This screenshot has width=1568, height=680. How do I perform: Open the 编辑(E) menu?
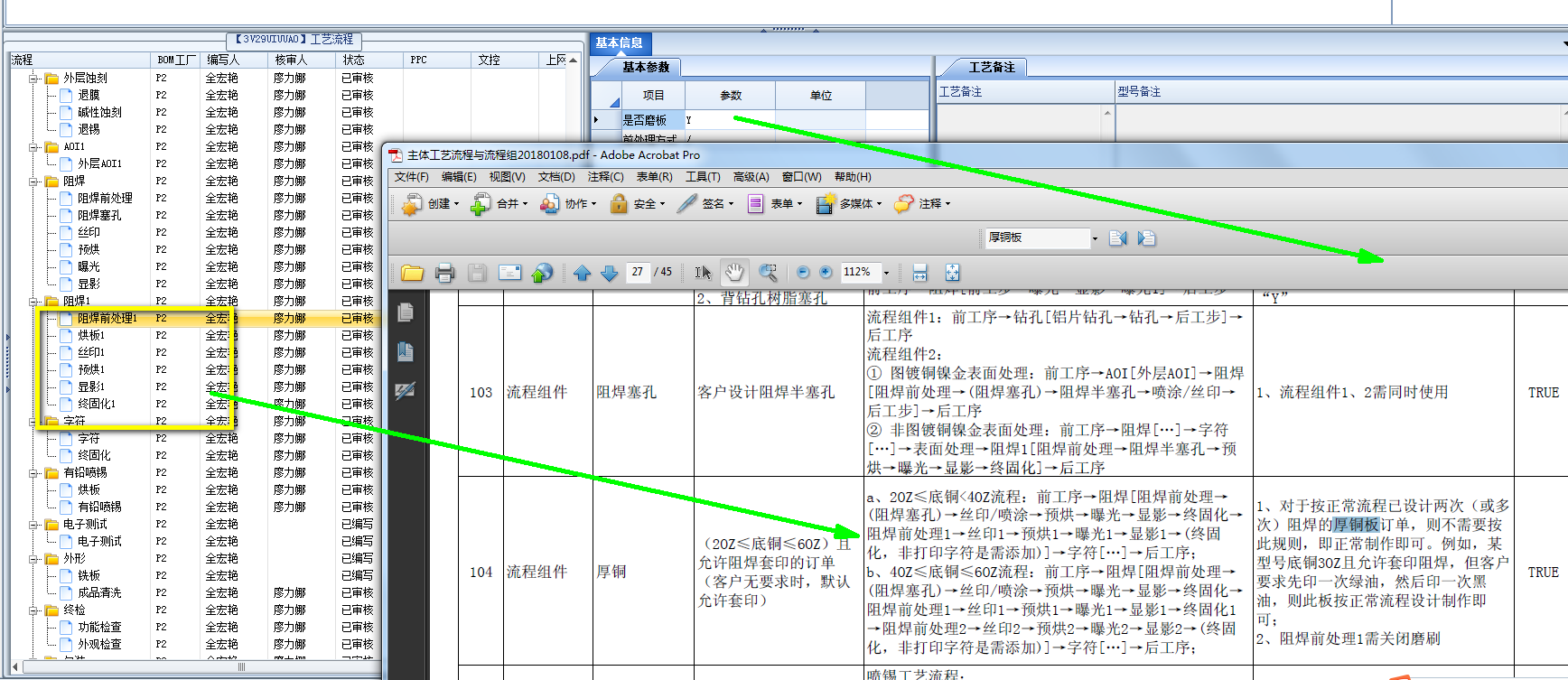pyautogui.click(x=459, y=177)
